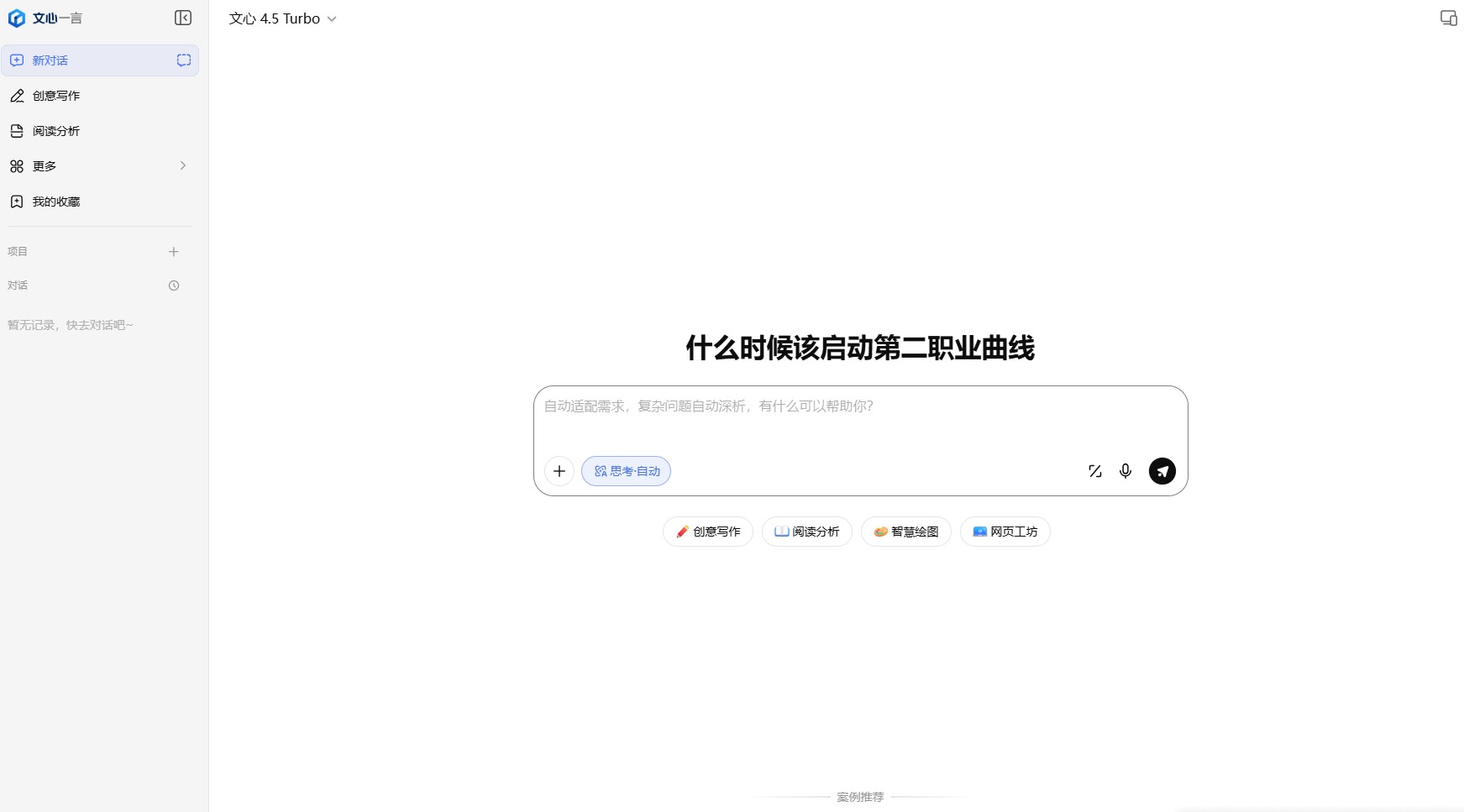Click the 智慧绘图 suggestion chip
1464x812 pixels.
point(905,532)
